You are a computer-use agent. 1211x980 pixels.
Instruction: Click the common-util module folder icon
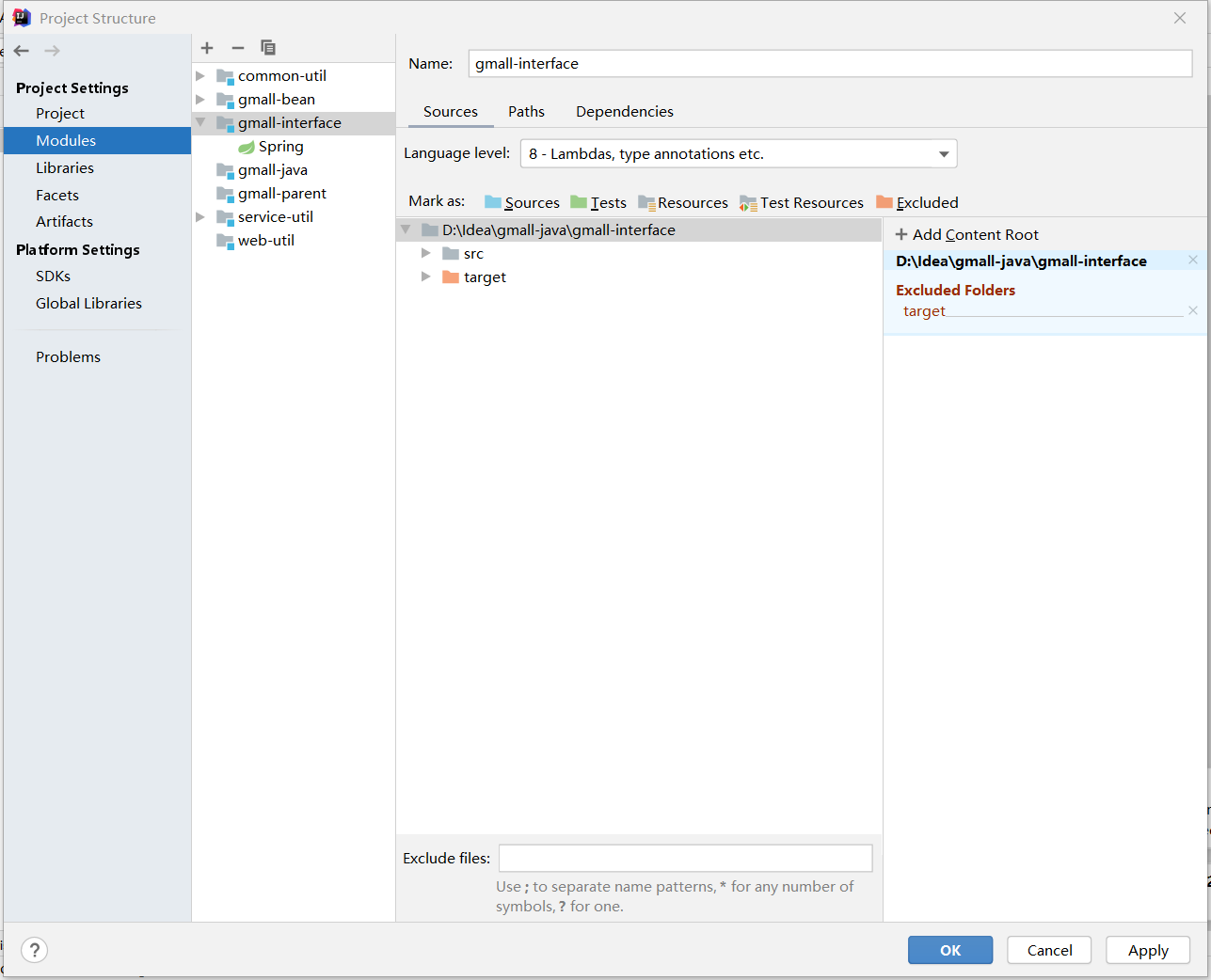coord(225,76)
